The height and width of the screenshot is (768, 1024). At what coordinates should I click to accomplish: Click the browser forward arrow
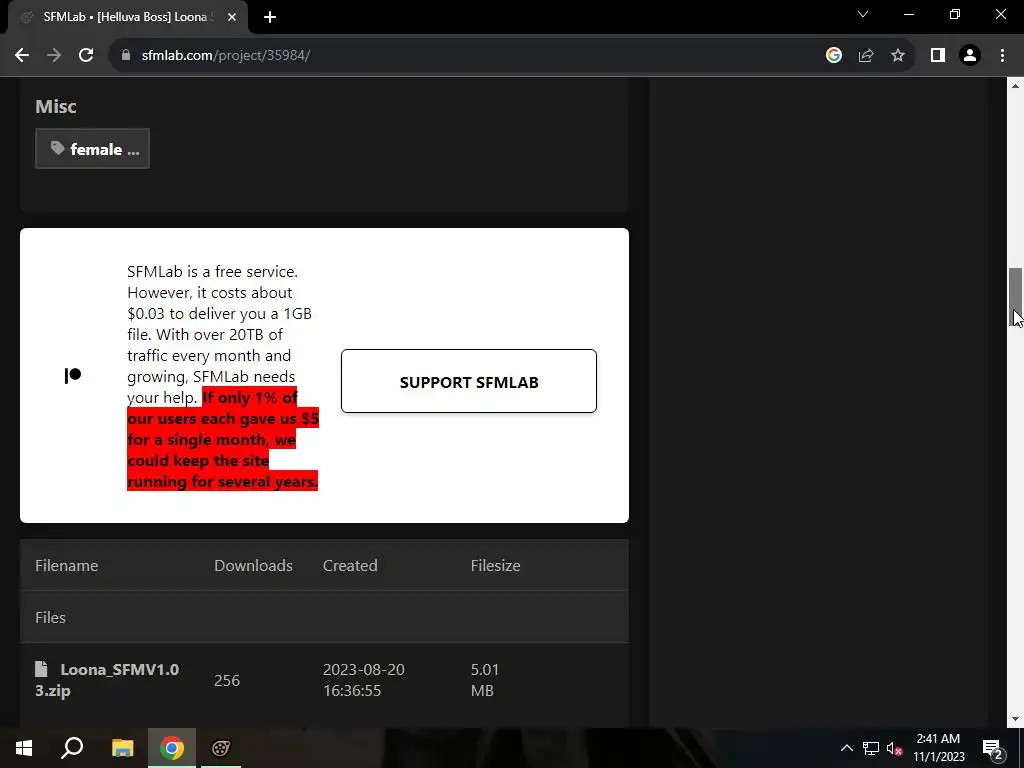coord(54,56)
